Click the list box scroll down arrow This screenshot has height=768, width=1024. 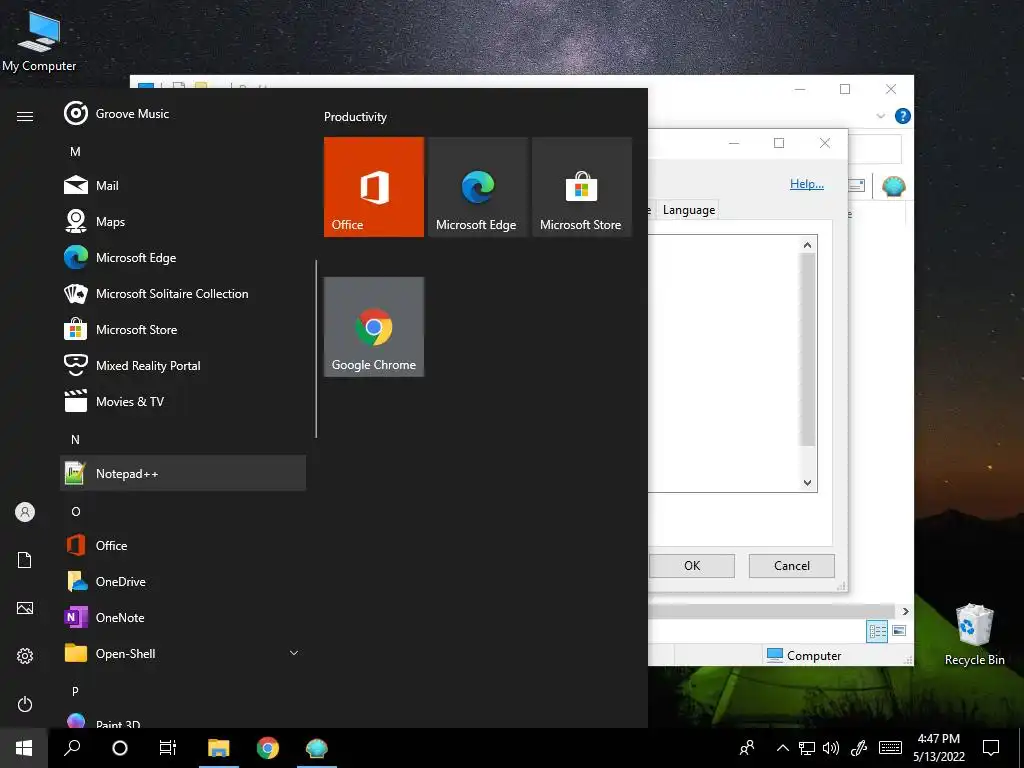807,483
